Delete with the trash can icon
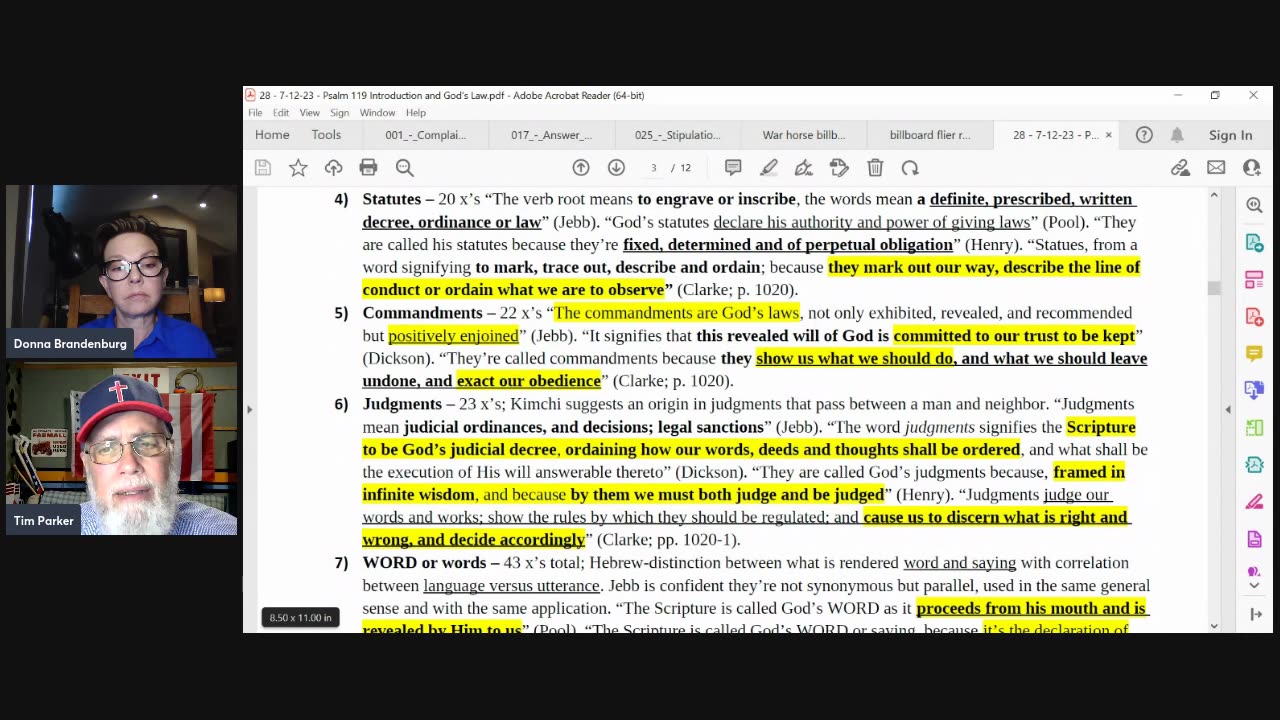 pos(875,168)
